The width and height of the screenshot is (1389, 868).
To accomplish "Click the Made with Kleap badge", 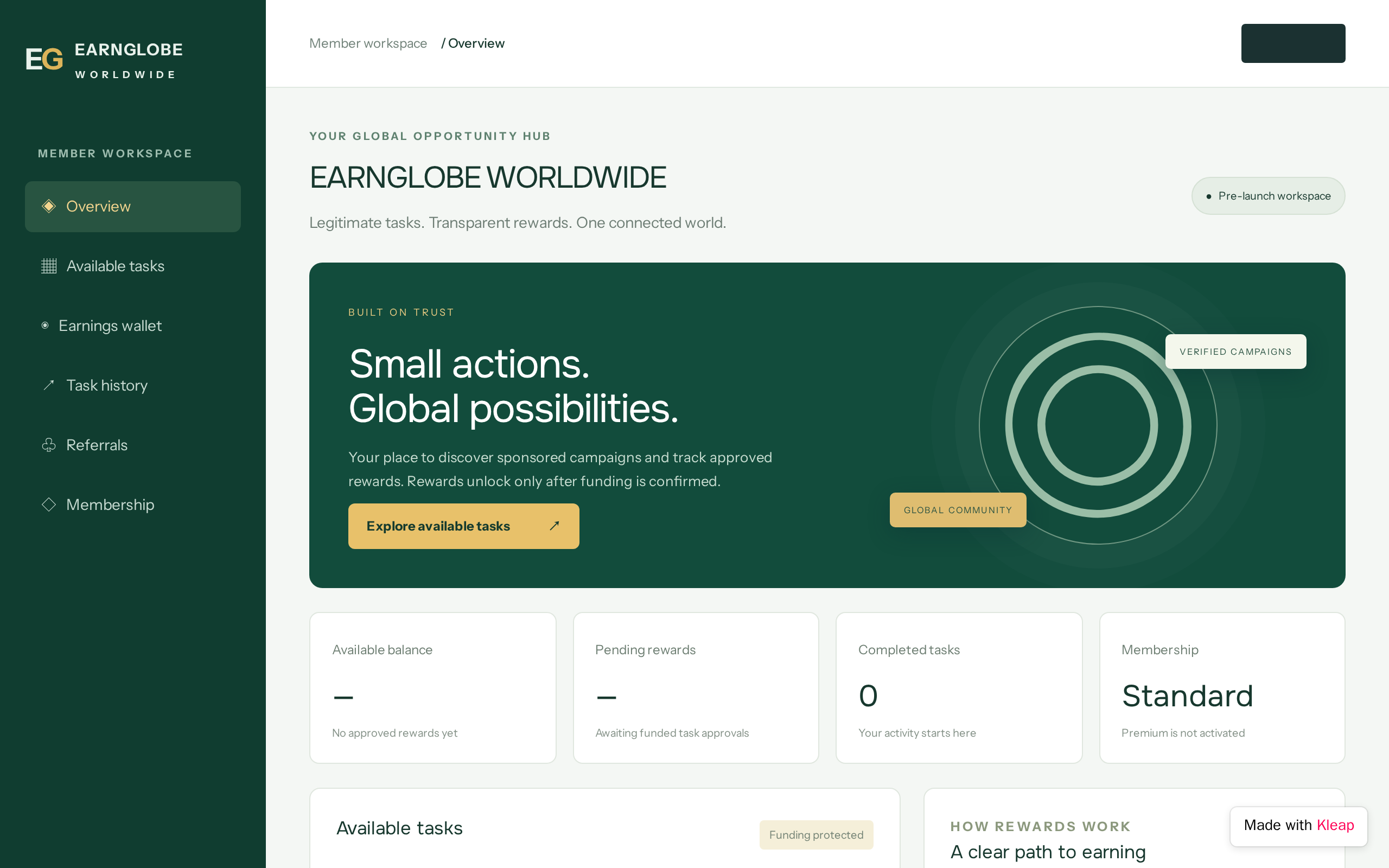I will [x=1298, y=826].
